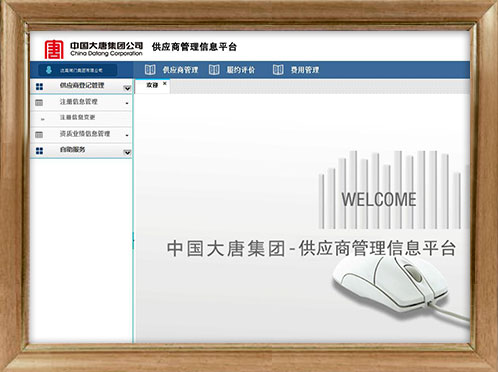
Task: Collapse the 供应商登记管理 section arrow
Action: pyautogui.click(x=127, y=88)
